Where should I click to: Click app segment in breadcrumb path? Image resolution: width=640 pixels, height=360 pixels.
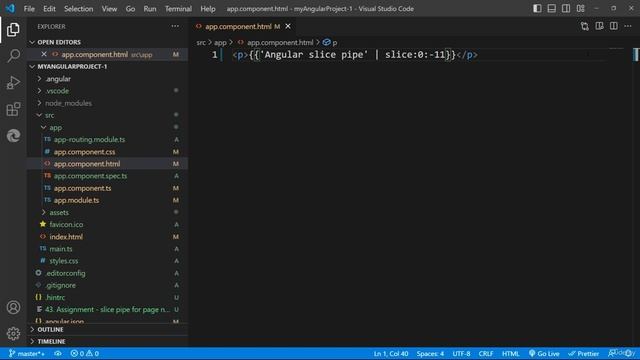point(220,42)
